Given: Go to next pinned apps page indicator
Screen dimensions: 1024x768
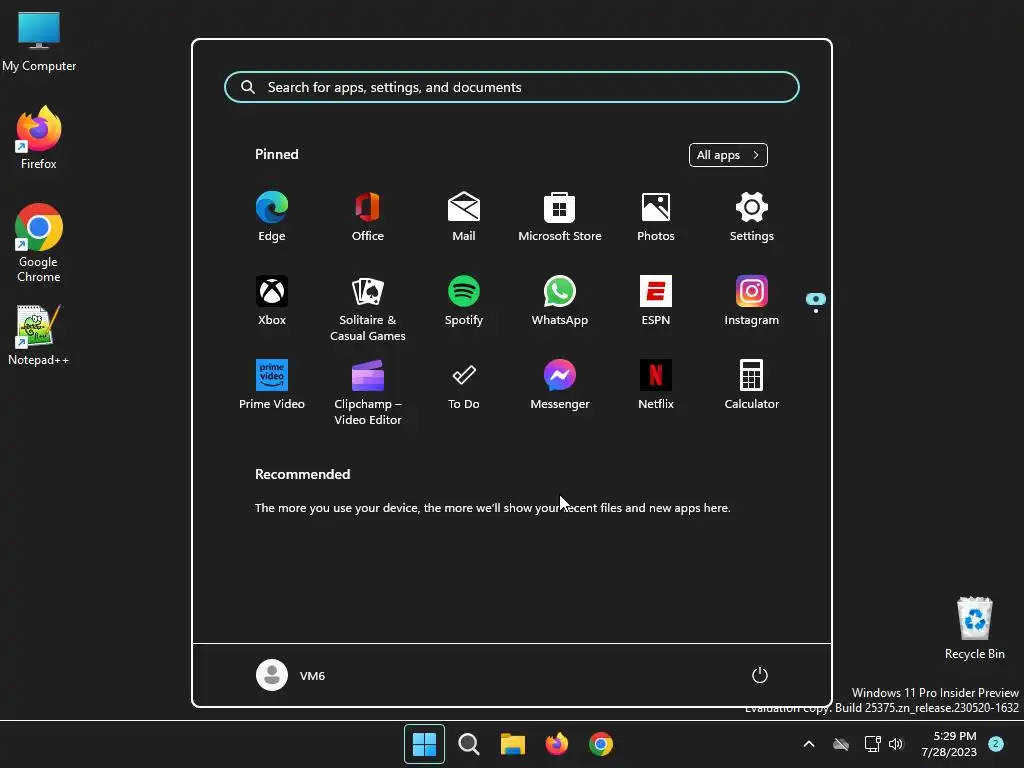Looking at the screenshot, I should [x=816, y=311].
